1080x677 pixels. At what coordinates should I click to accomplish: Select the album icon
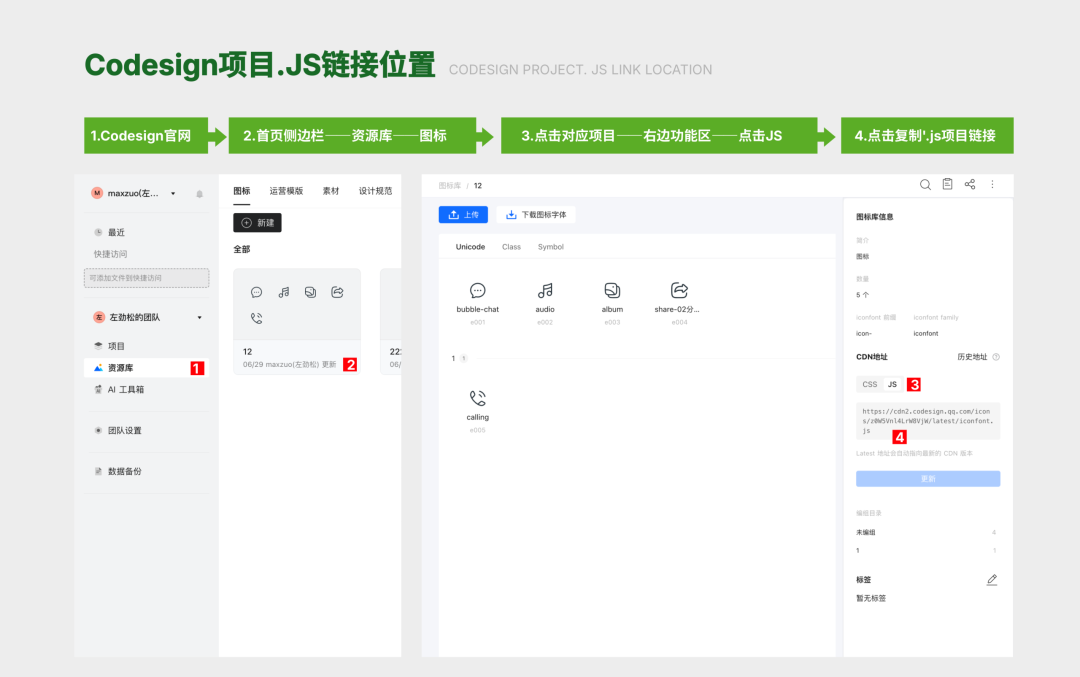point(612,291)
